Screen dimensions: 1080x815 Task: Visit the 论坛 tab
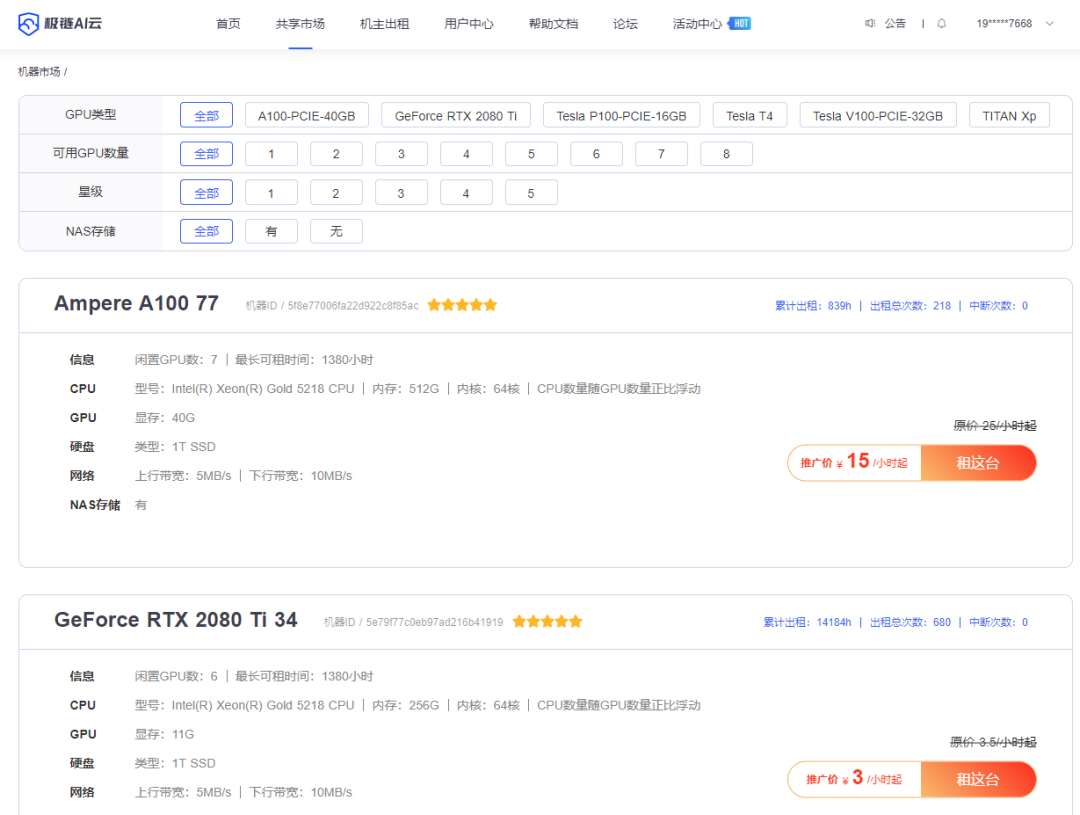625,24
